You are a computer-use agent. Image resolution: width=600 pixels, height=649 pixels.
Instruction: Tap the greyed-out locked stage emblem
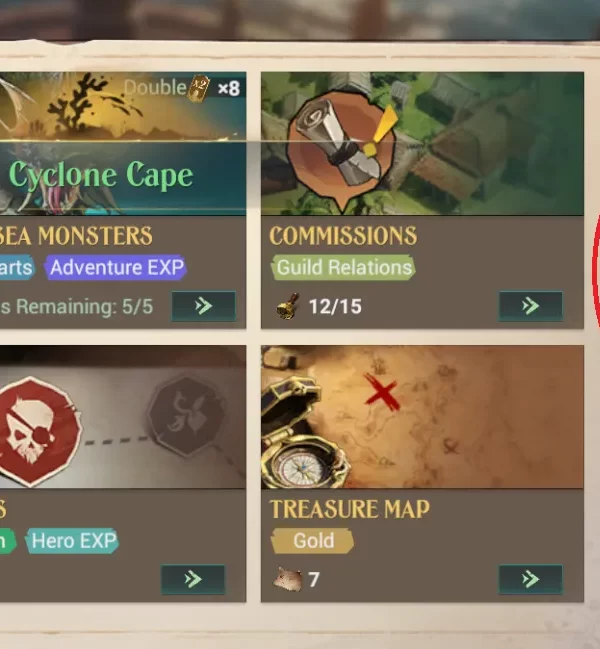(x=187, y=415)
